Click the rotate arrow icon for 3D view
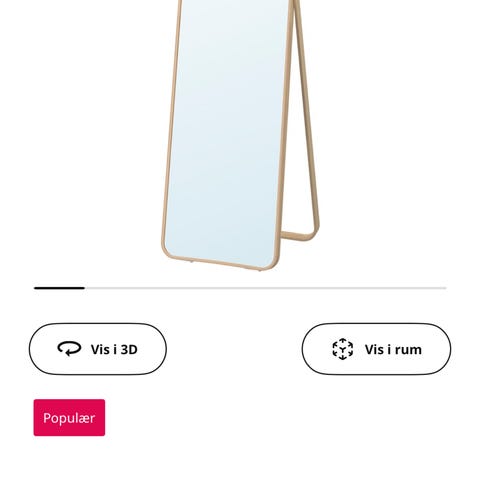480x480 pixels. coord(69,349)
